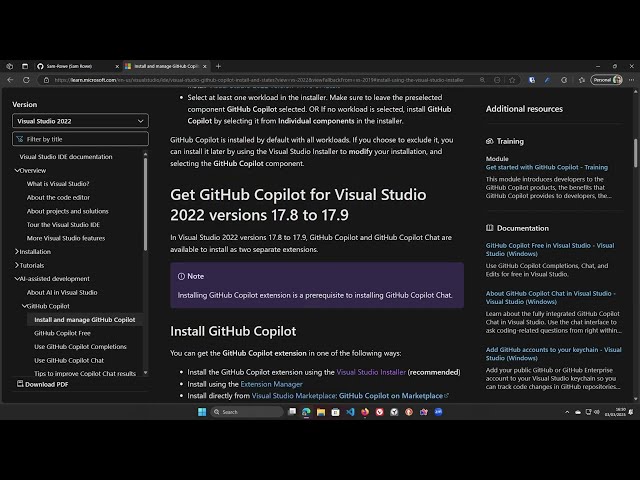The image size is (640, 480).
Task: Open About AI in Visual Studio article
Action: click(x=62, y=292)
